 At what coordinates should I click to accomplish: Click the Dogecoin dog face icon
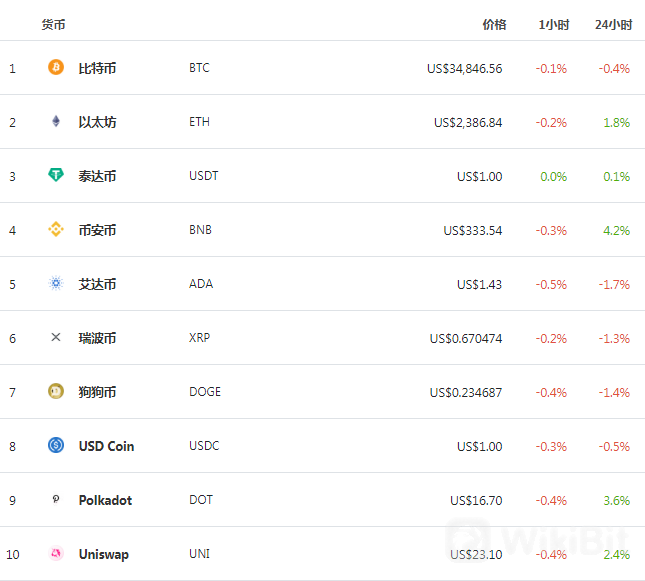(x=56, y=391)
